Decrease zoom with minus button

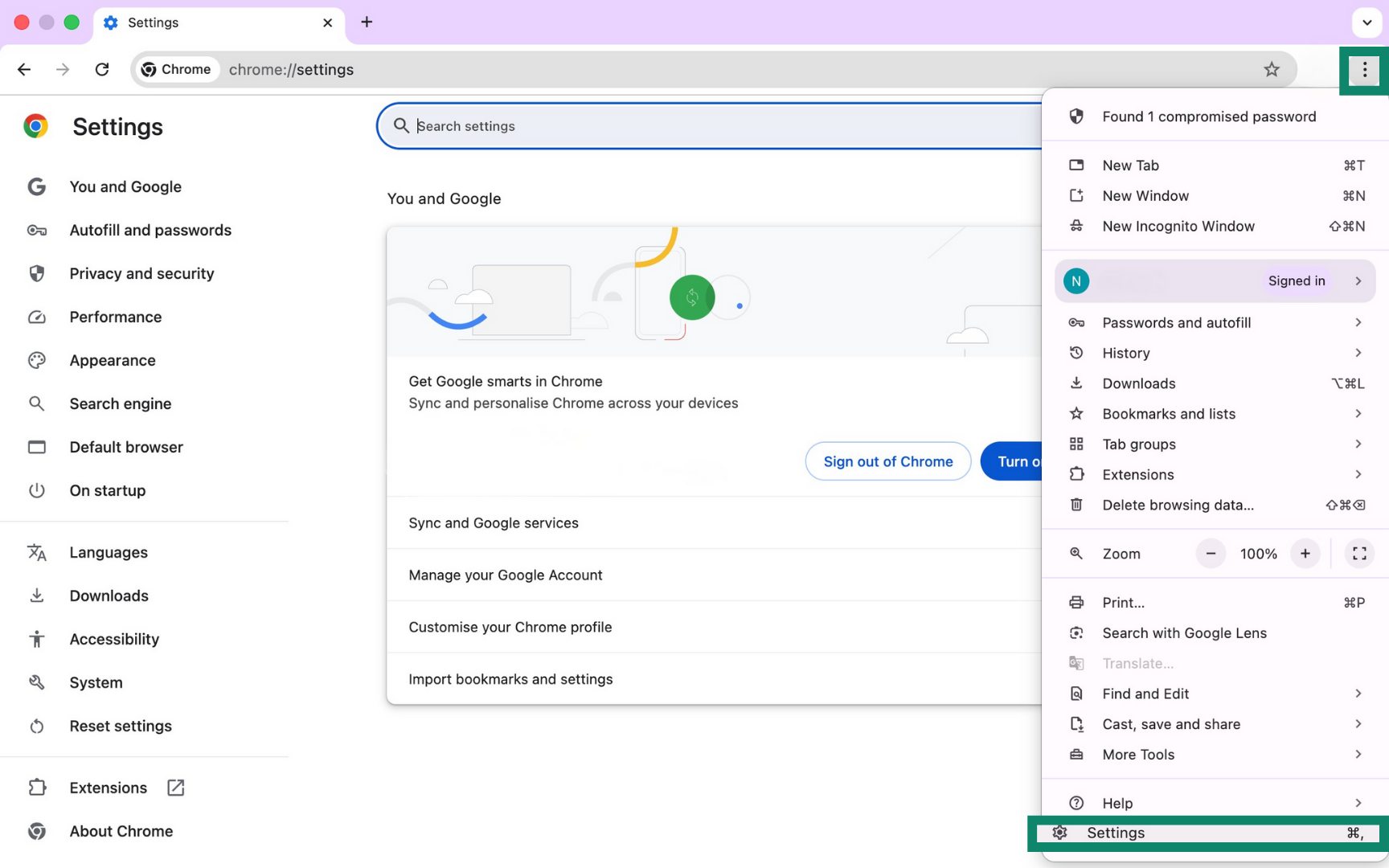pos(1211,554)
